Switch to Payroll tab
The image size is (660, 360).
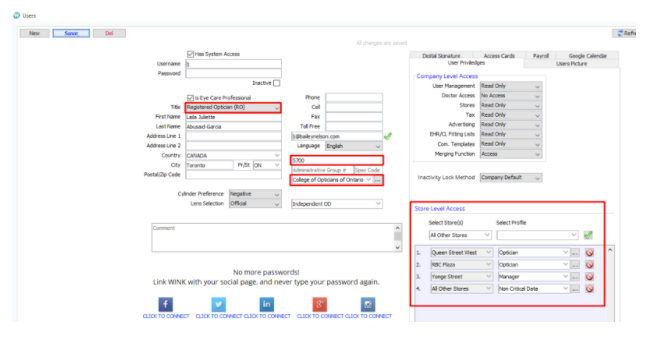pos(540,56)
